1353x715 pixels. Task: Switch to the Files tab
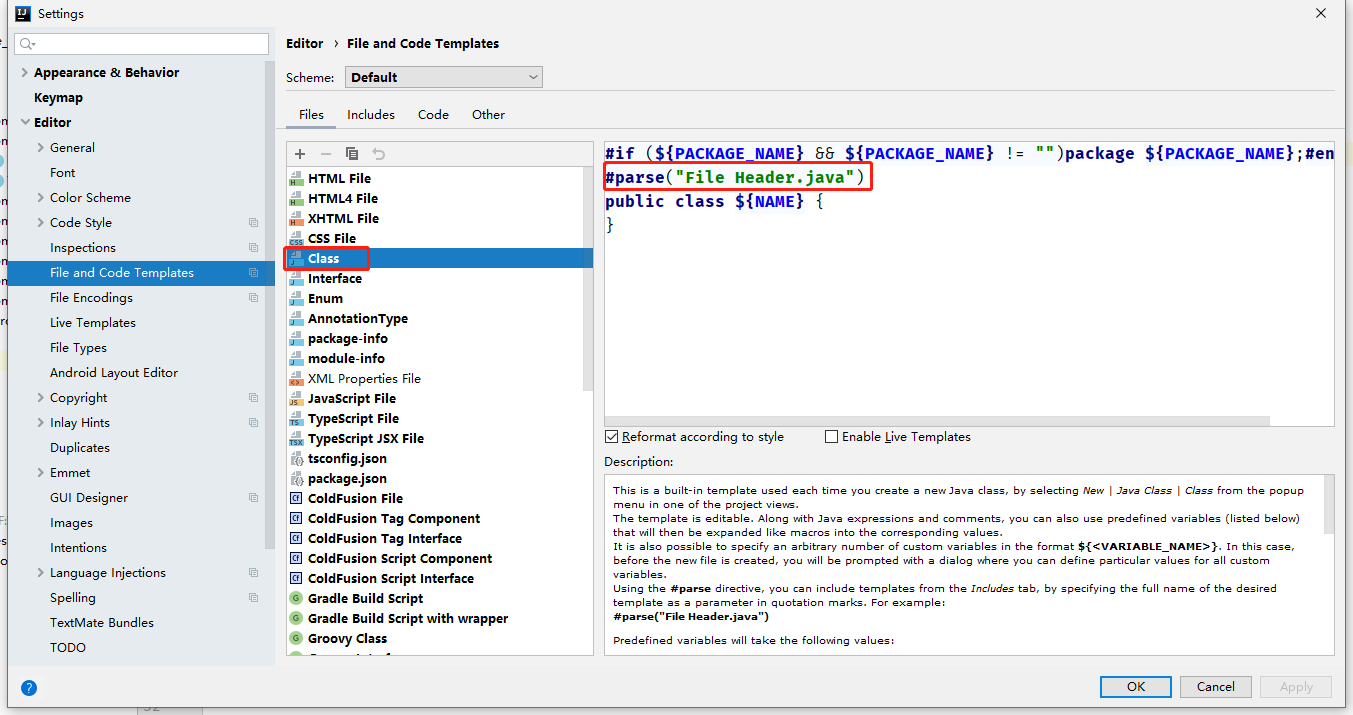(x=311, y=115)
